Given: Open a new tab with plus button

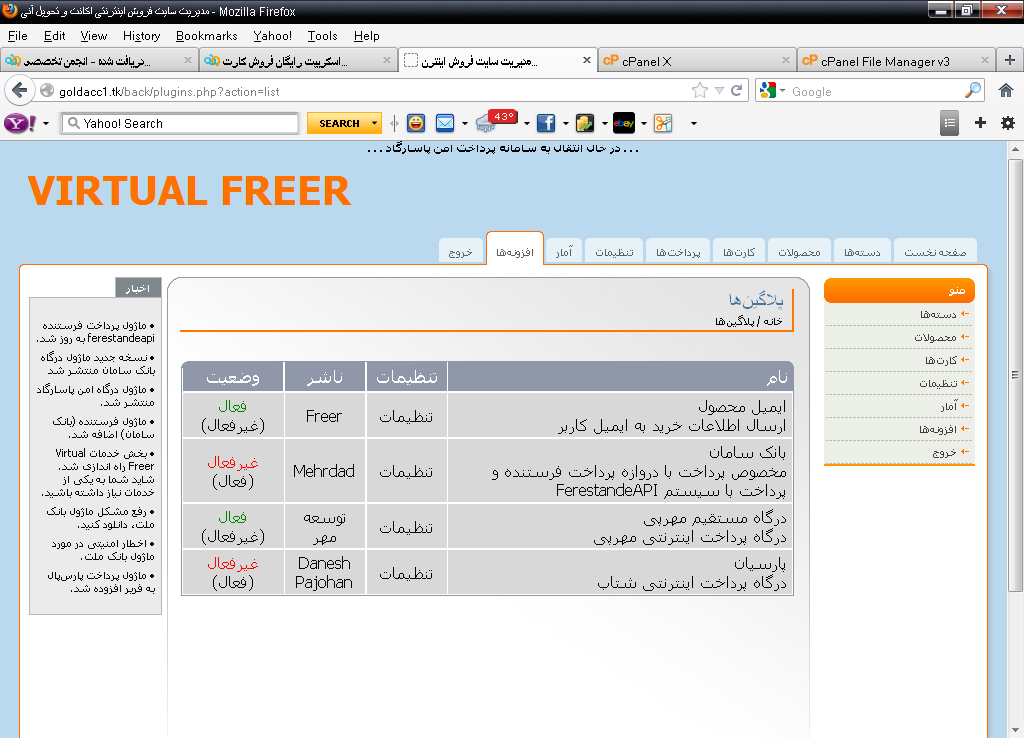Looking at the screenshot, I should 1010,60.
